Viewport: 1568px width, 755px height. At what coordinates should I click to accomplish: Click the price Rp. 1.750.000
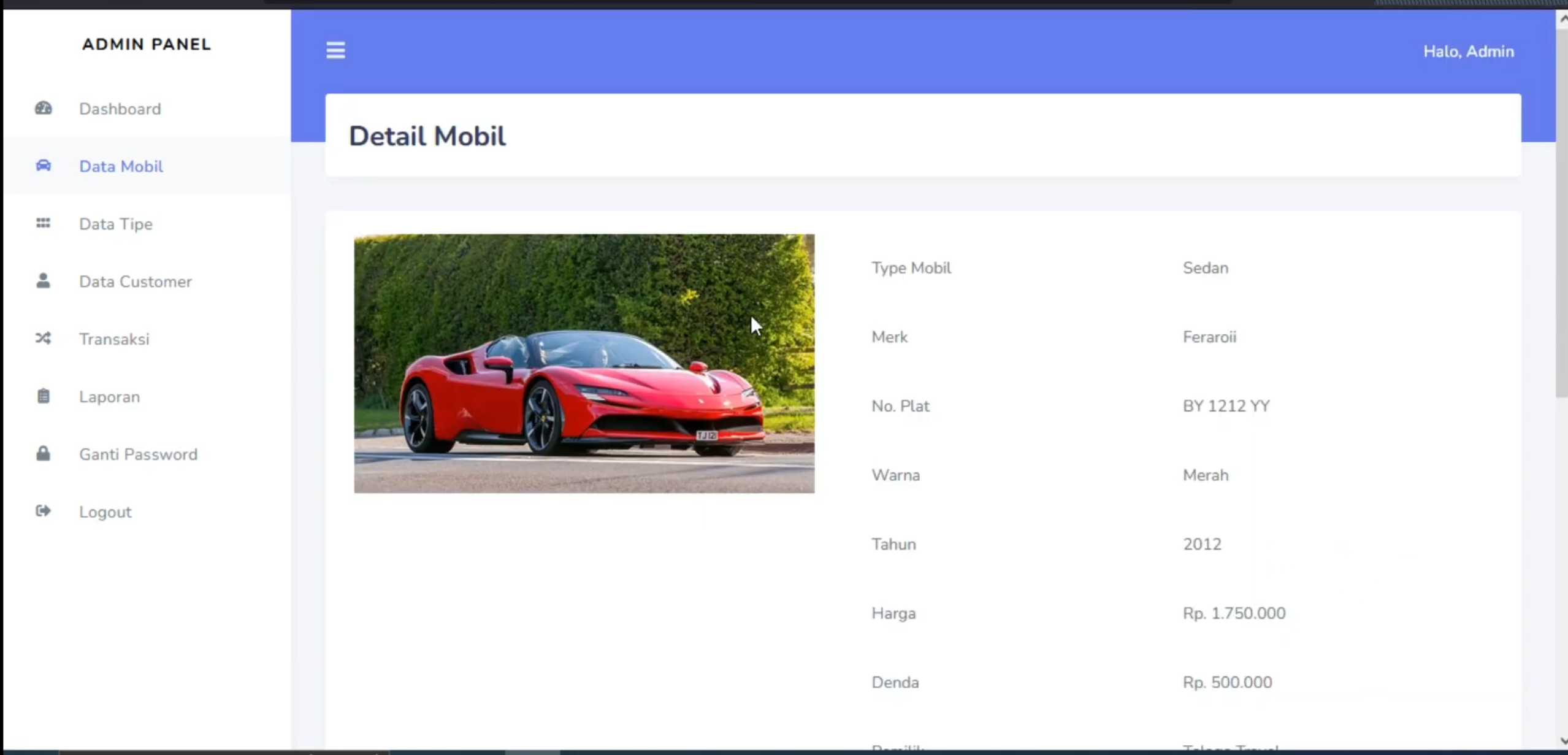pyautogui.click(x=1234, y=613)
